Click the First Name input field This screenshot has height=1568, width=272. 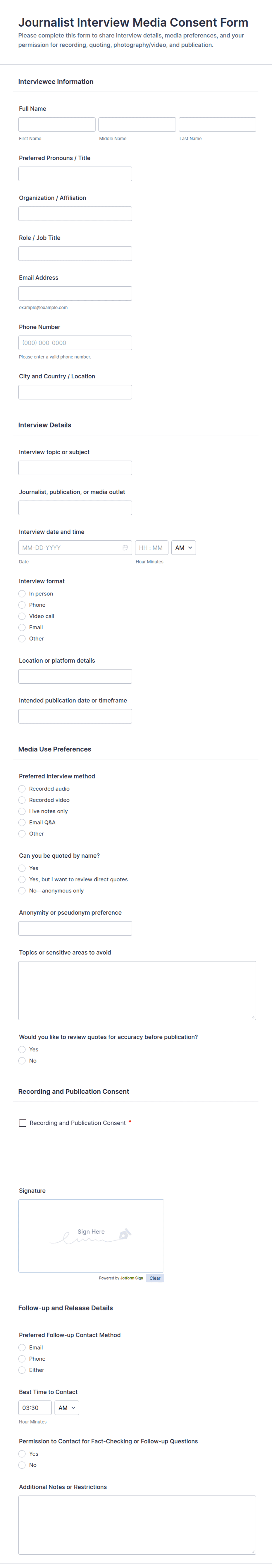(56, 125)
